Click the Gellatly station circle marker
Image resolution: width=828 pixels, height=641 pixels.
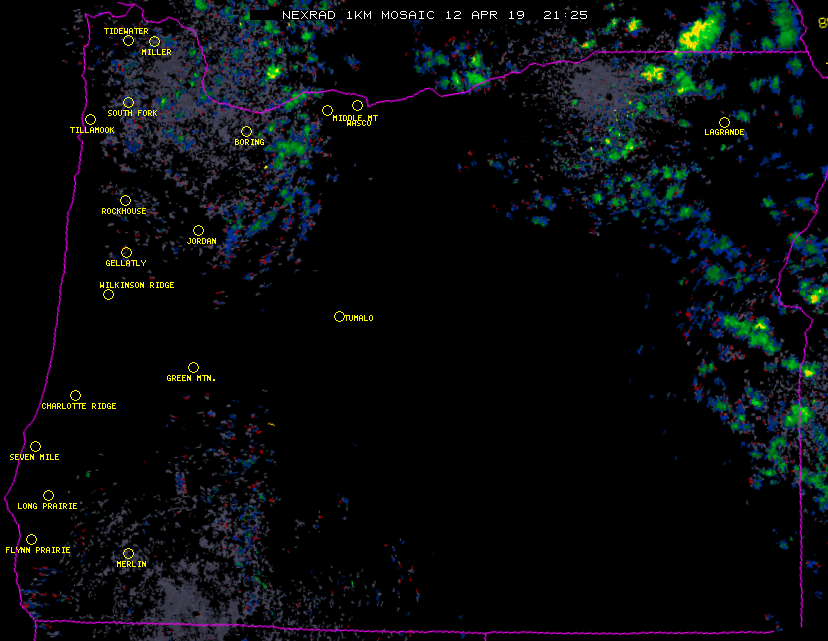click(126, 252)
